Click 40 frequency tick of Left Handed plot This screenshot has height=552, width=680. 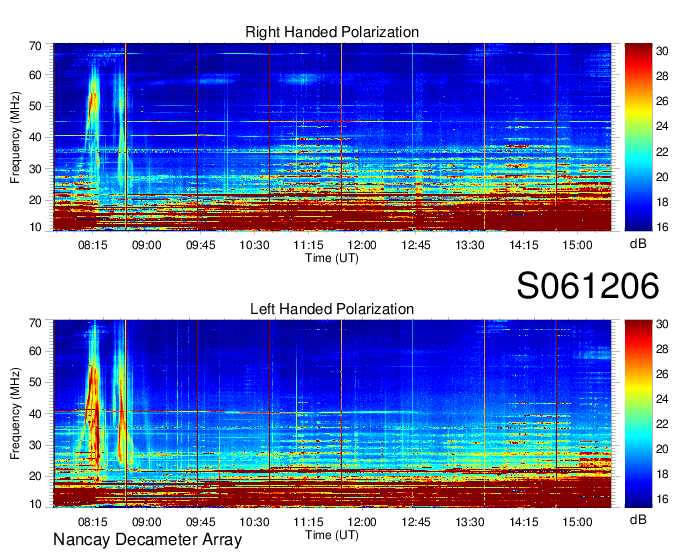[x=35, y=414]
